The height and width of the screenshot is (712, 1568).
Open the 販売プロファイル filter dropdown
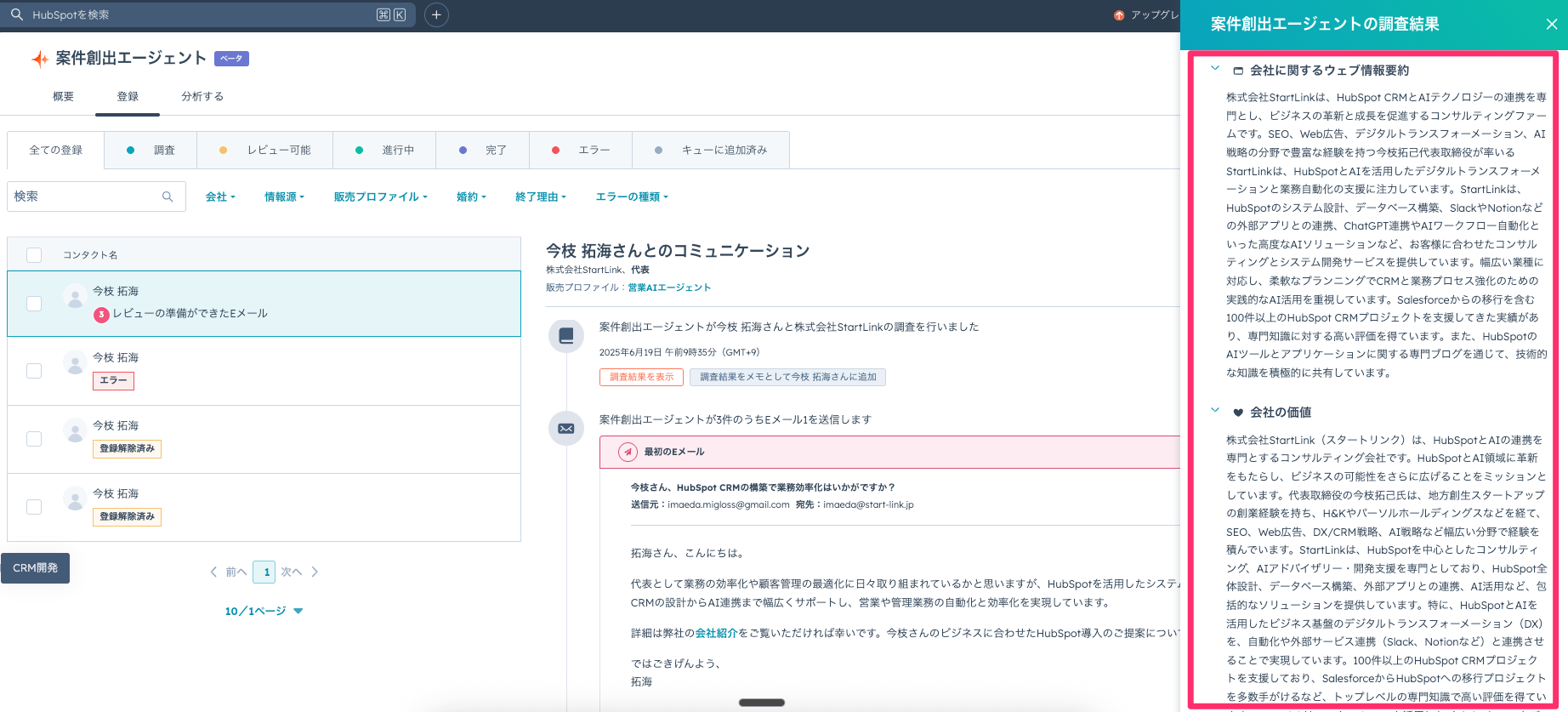(380, 197)
